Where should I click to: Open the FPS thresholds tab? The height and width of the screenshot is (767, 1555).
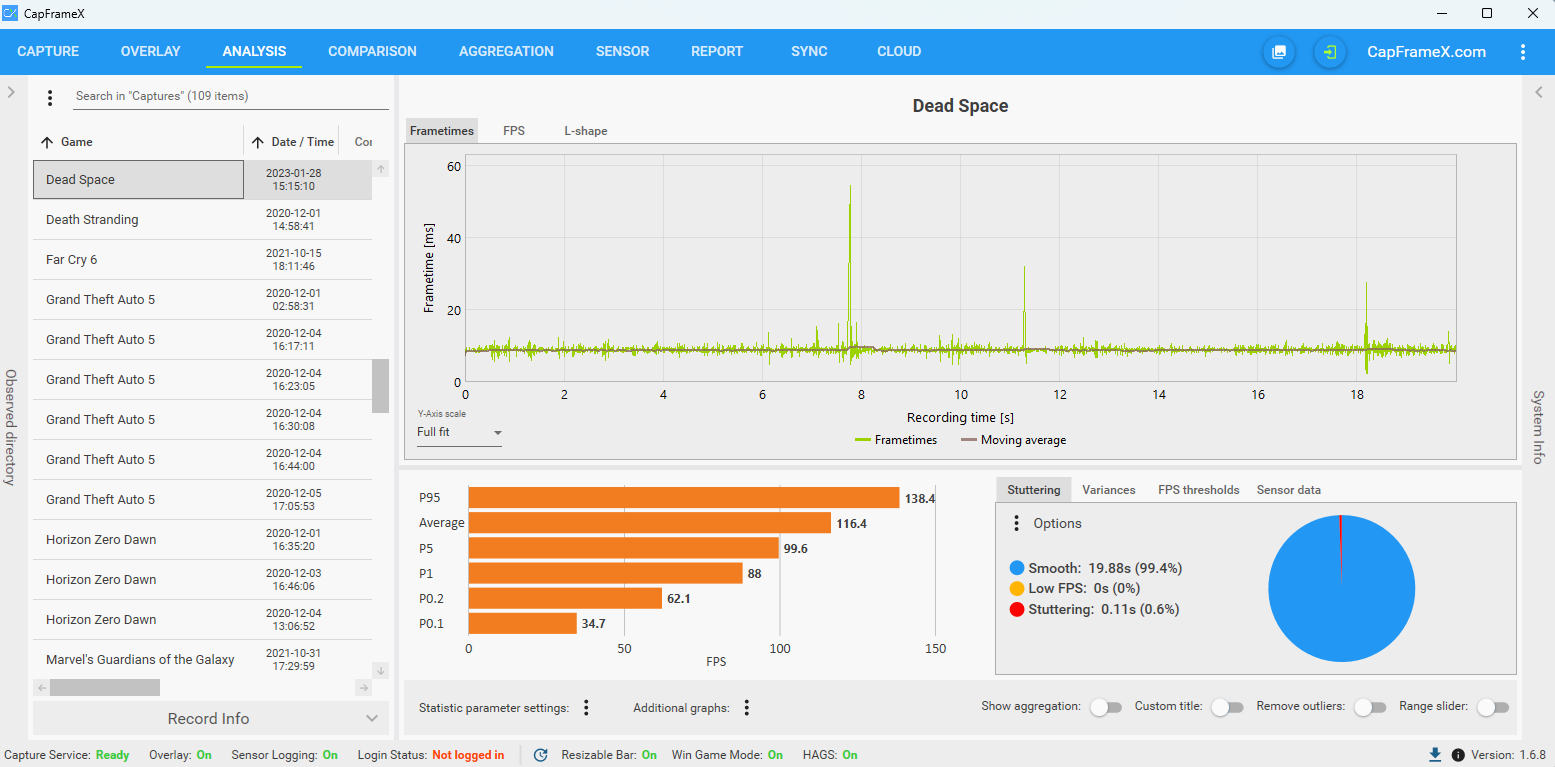tap(1198, 490)
